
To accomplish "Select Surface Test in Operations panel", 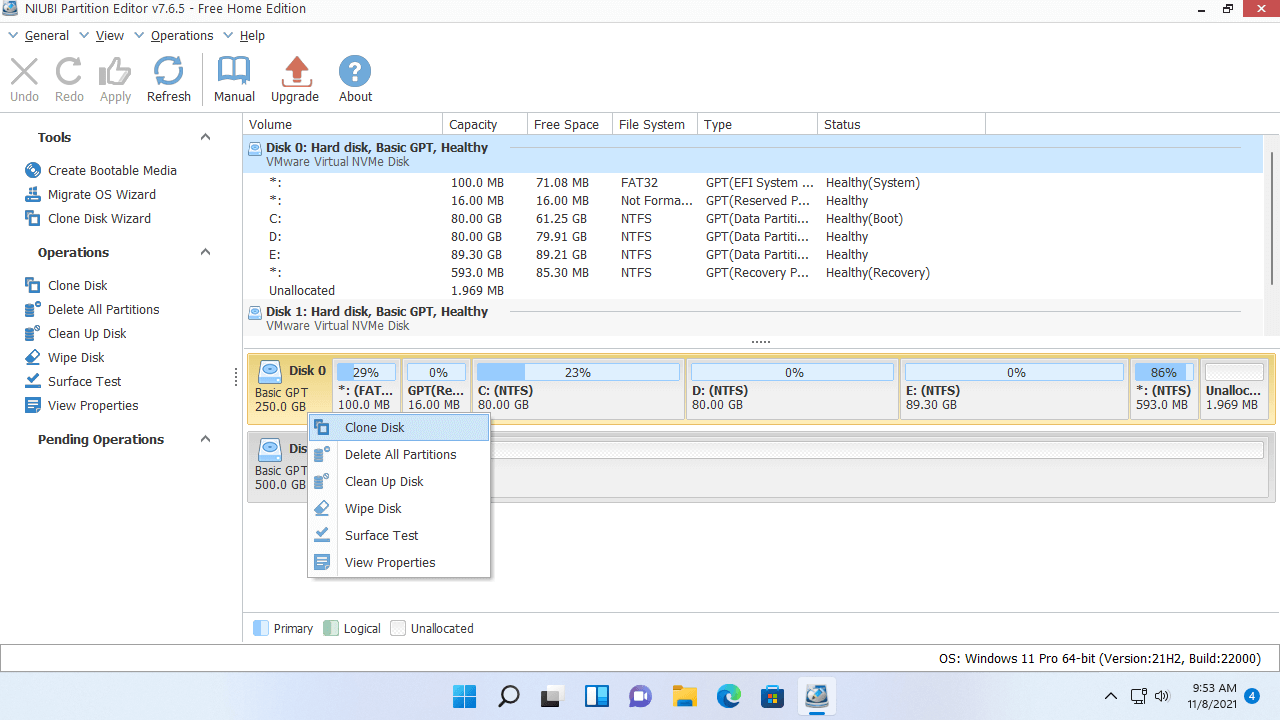I will [84, 382].
